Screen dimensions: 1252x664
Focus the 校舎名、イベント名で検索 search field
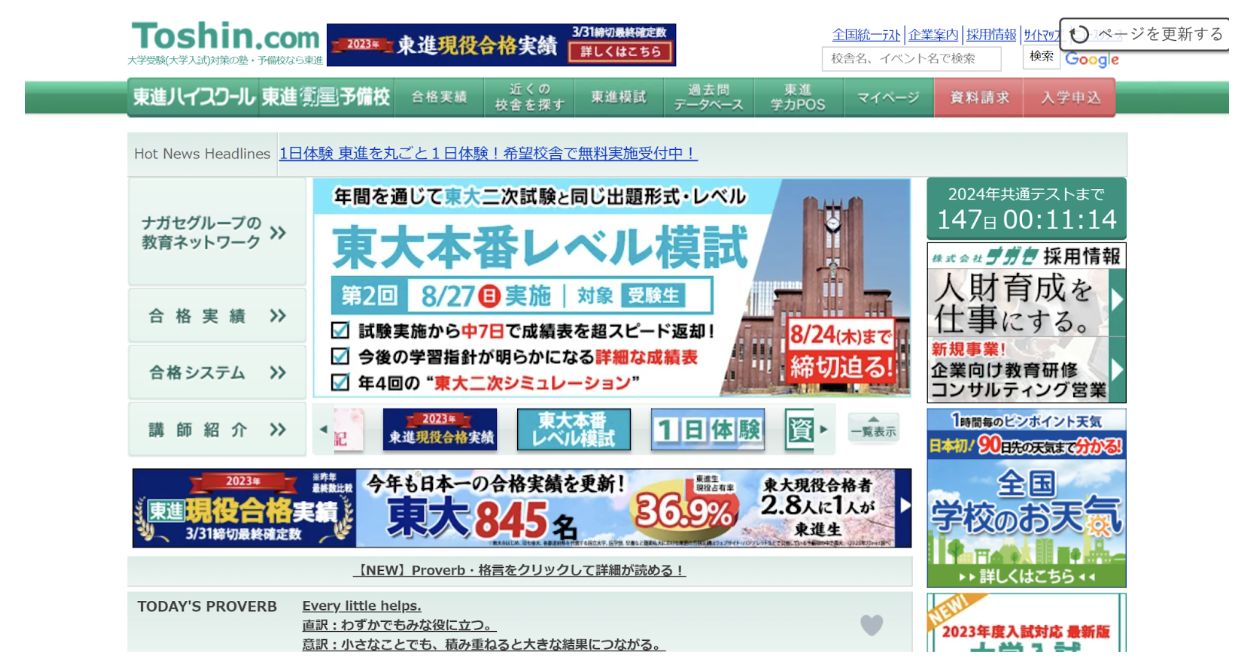[x=911, y=59]
